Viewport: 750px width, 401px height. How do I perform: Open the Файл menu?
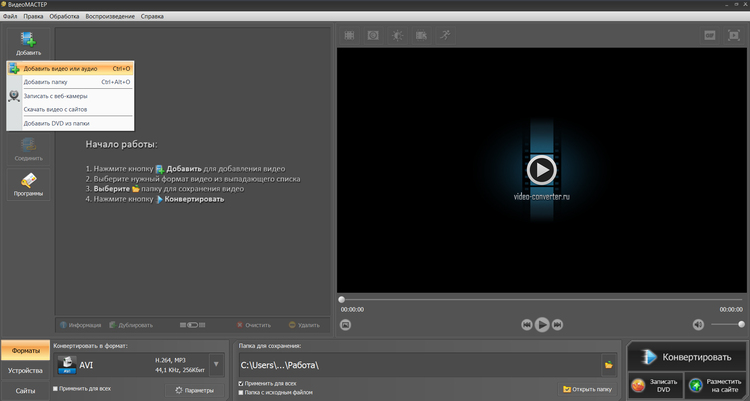(x=10, y=16)
